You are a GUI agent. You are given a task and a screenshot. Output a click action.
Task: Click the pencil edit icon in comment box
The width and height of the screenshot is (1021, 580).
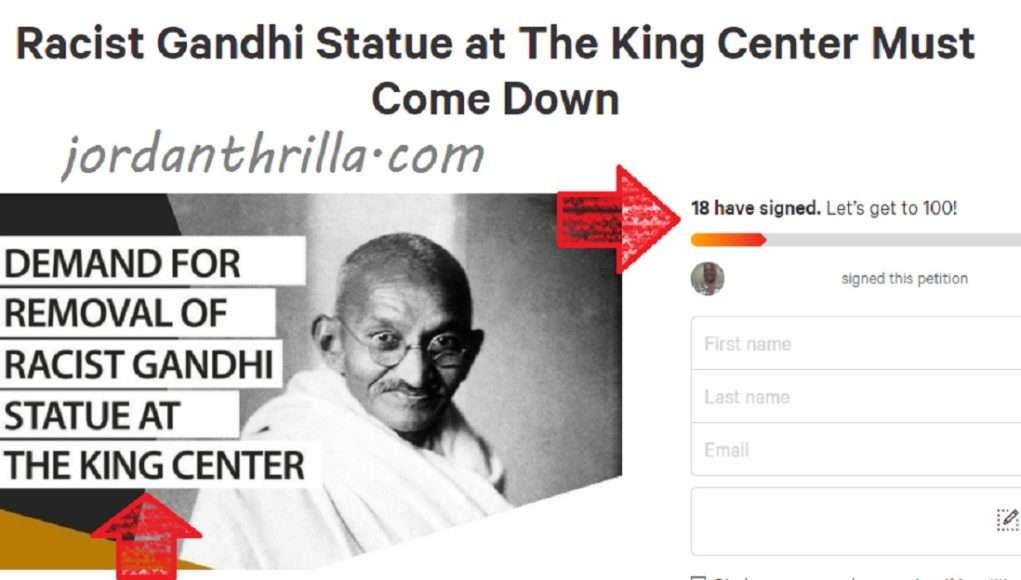(1008, 519)
